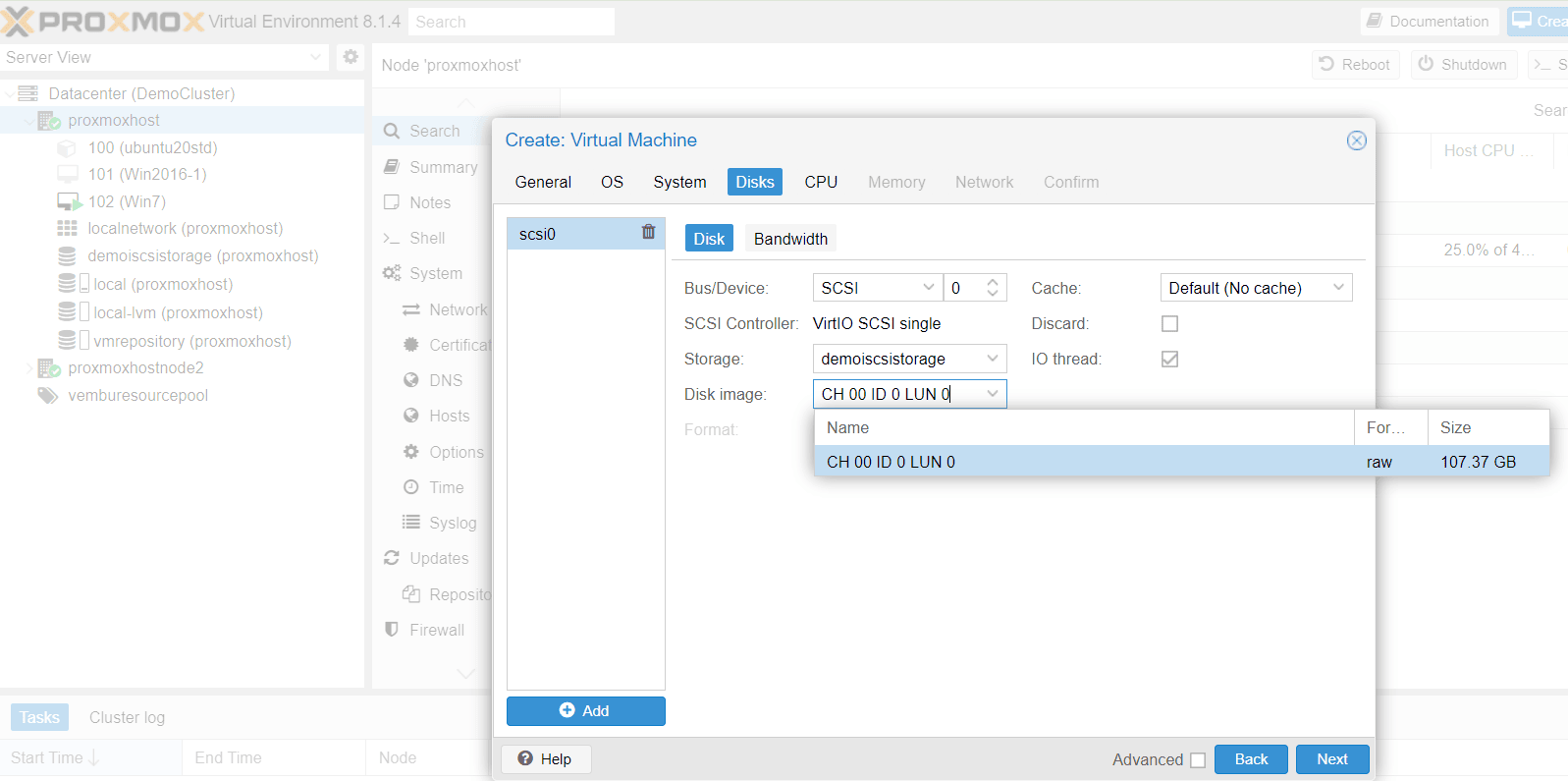Switch to the System wizard tab
The image size is (1568, 781).
click(679, 182)
